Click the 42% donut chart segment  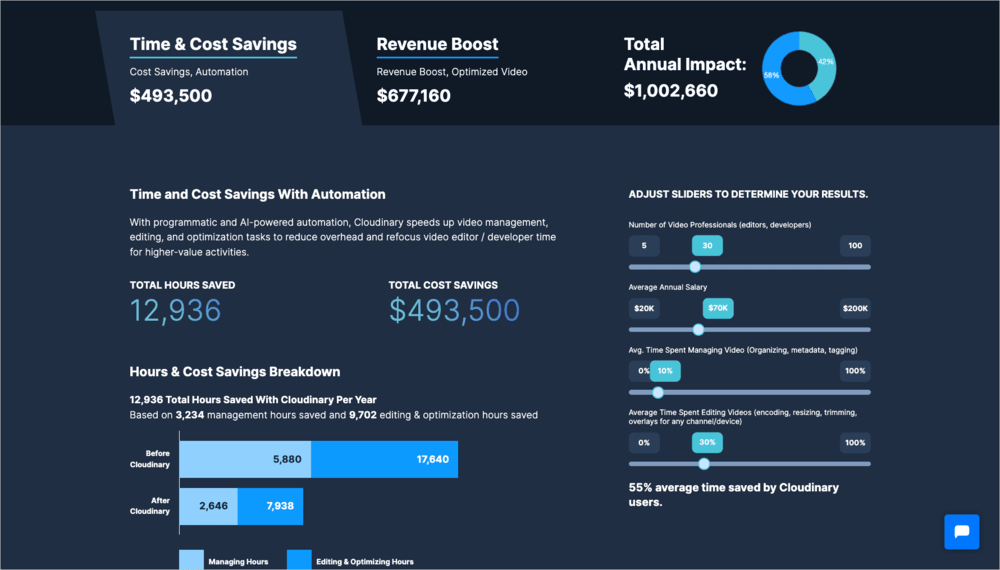[x=825, y=62]
